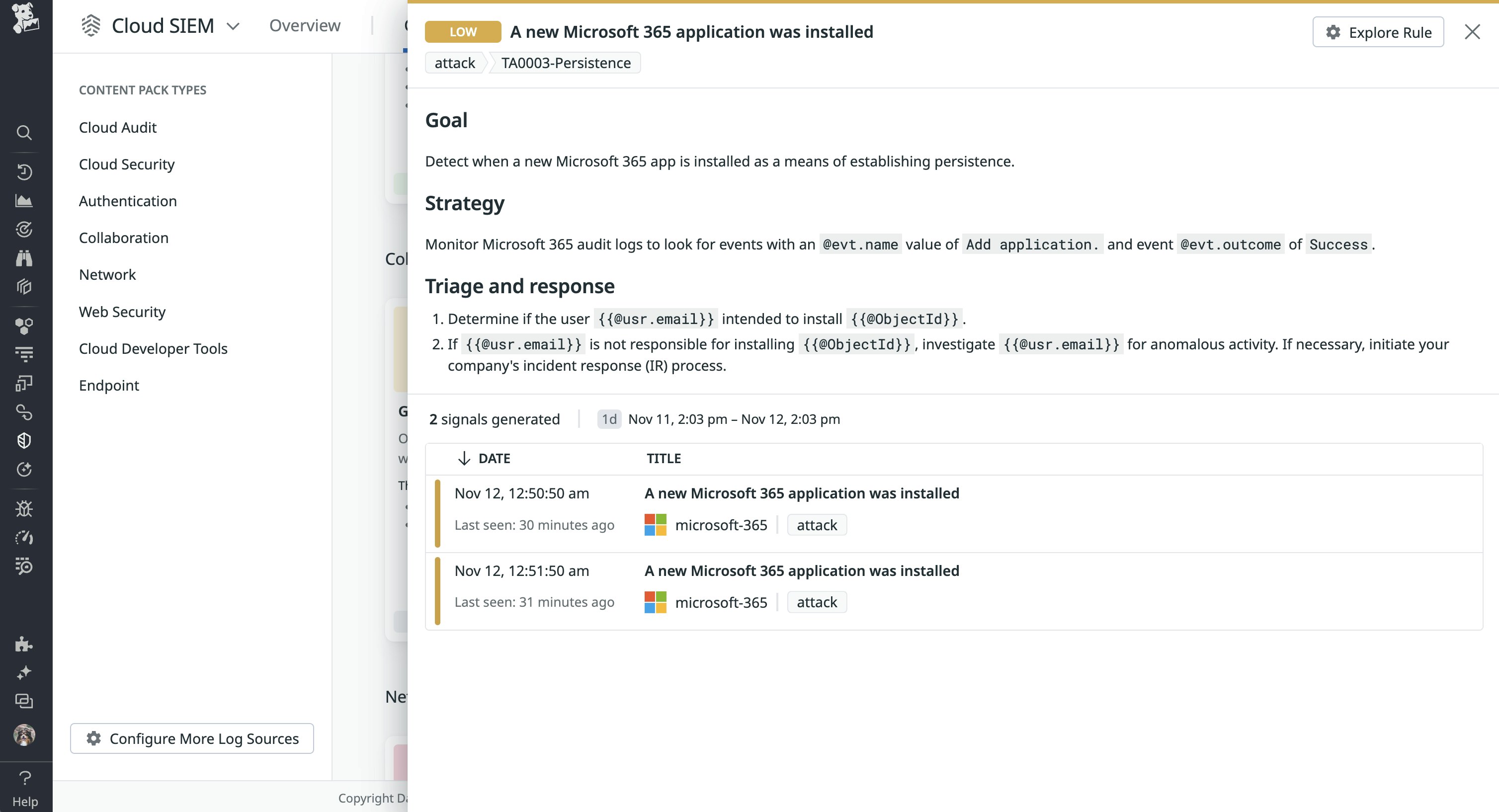Click the binoculars icon in sidebar
This screenshot has width=1499, height=812.
(24, 258)
